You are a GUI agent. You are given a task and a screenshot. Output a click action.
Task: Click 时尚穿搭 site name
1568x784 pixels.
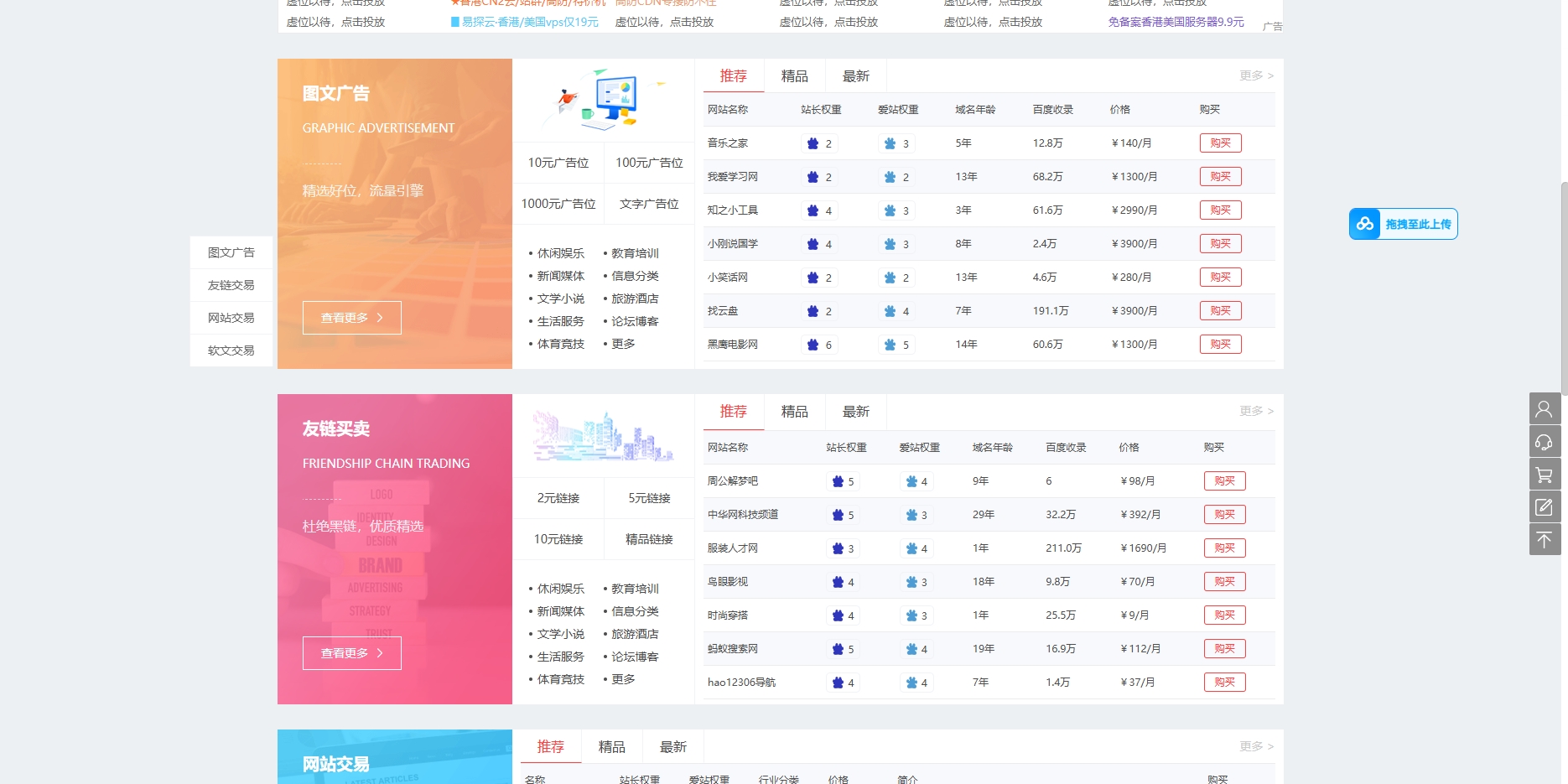click(728, 615)
